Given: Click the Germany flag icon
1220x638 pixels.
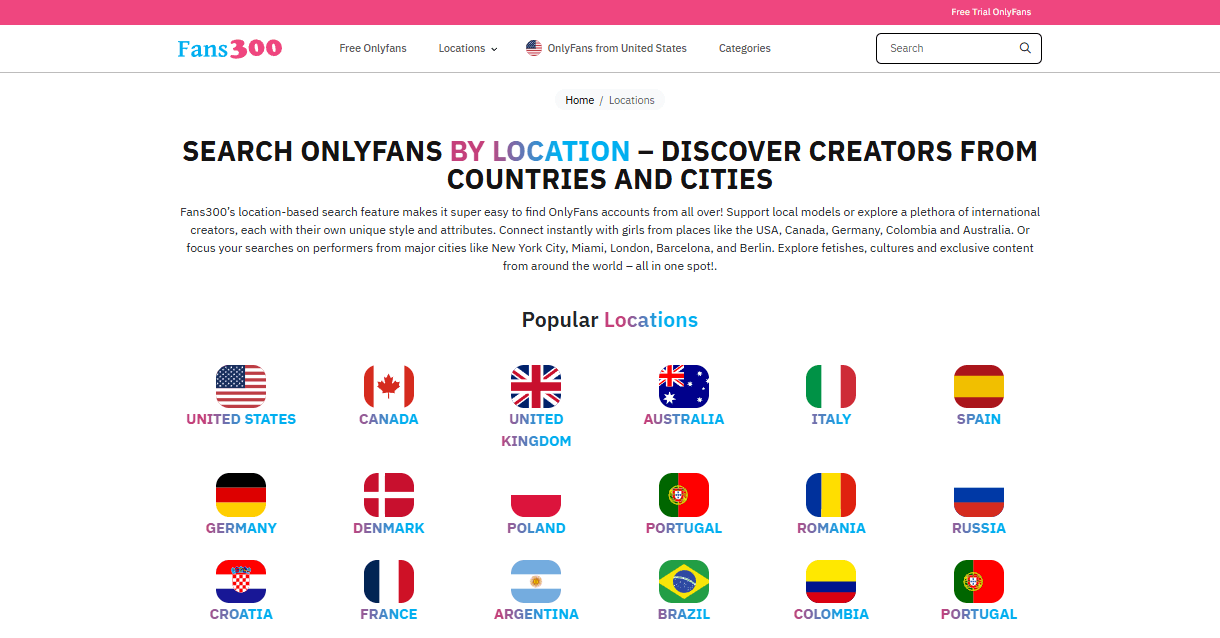Looking at the screenshot, I should coord(241,495).
